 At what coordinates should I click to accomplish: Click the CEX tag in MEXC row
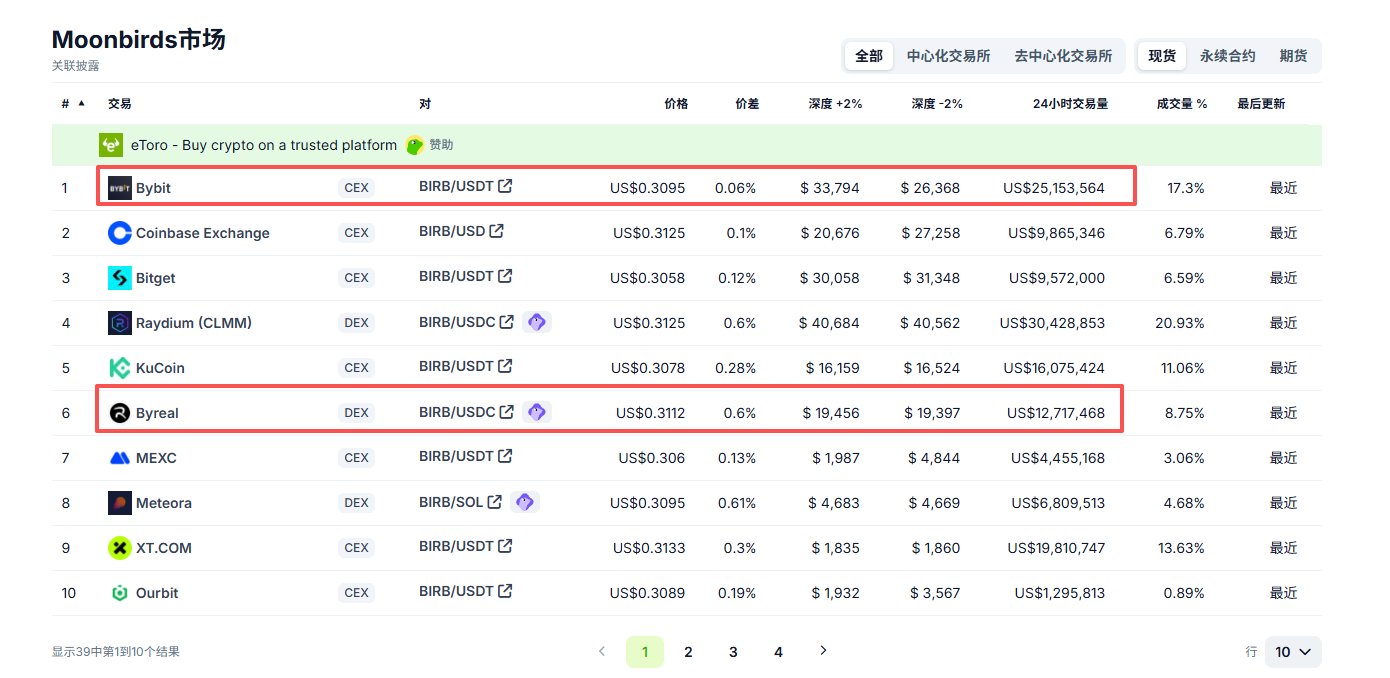coord(356,457)
